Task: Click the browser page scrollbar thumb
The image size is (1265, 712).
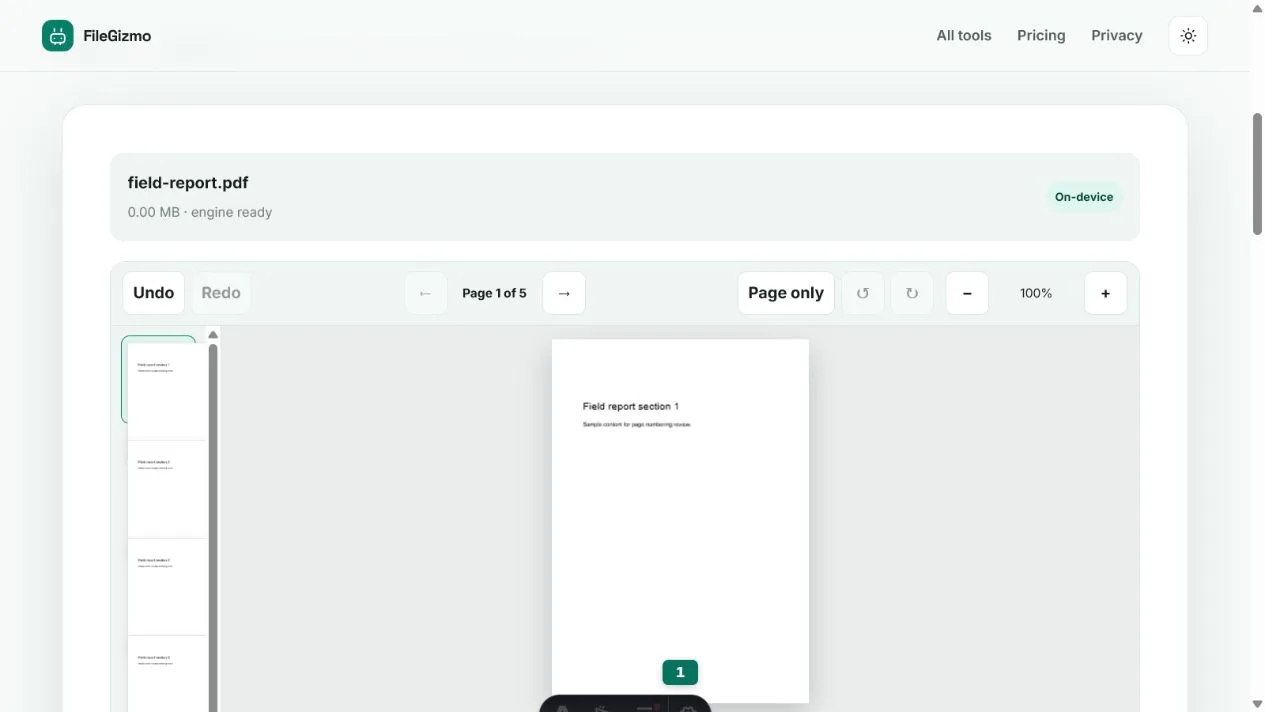Action: (1257, 174)
